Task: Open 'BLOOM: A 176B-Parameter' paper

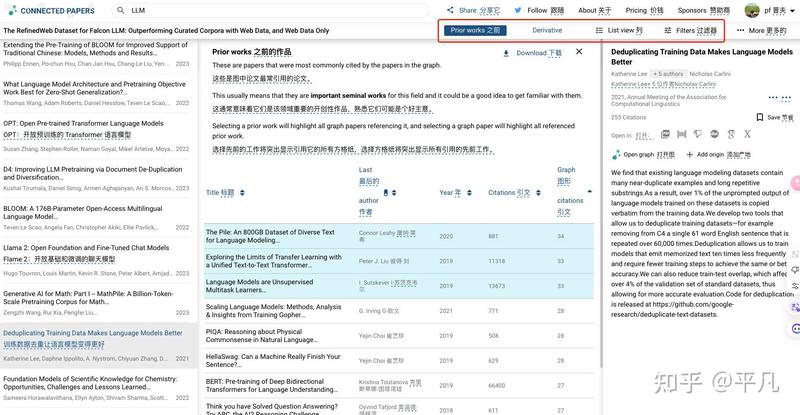Action: point(83,212)
